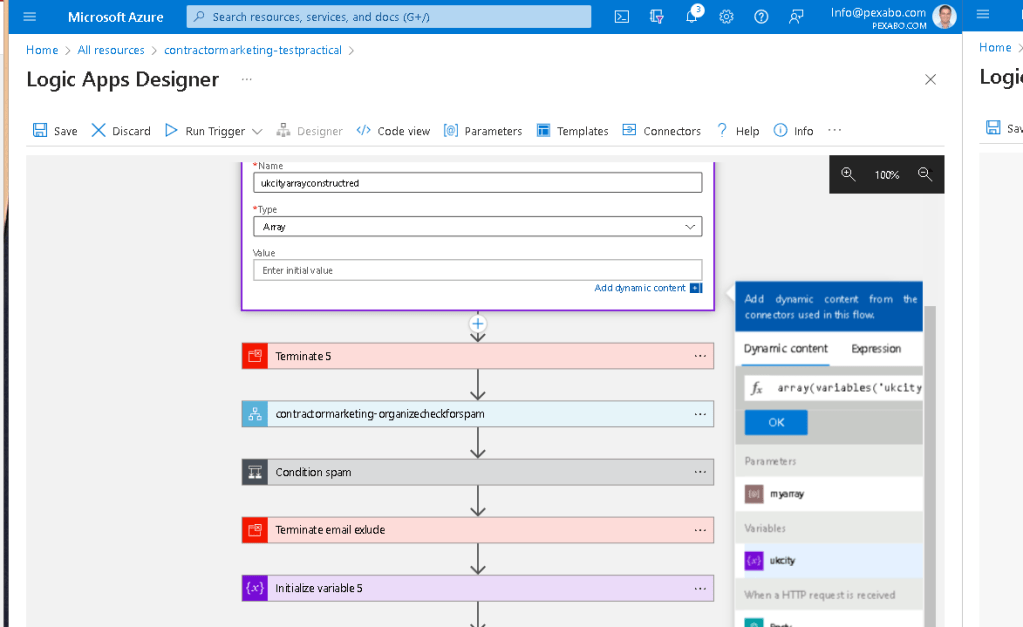
Task: Expand the Type dropdown showing Array
Action: (x=478, y=226)
